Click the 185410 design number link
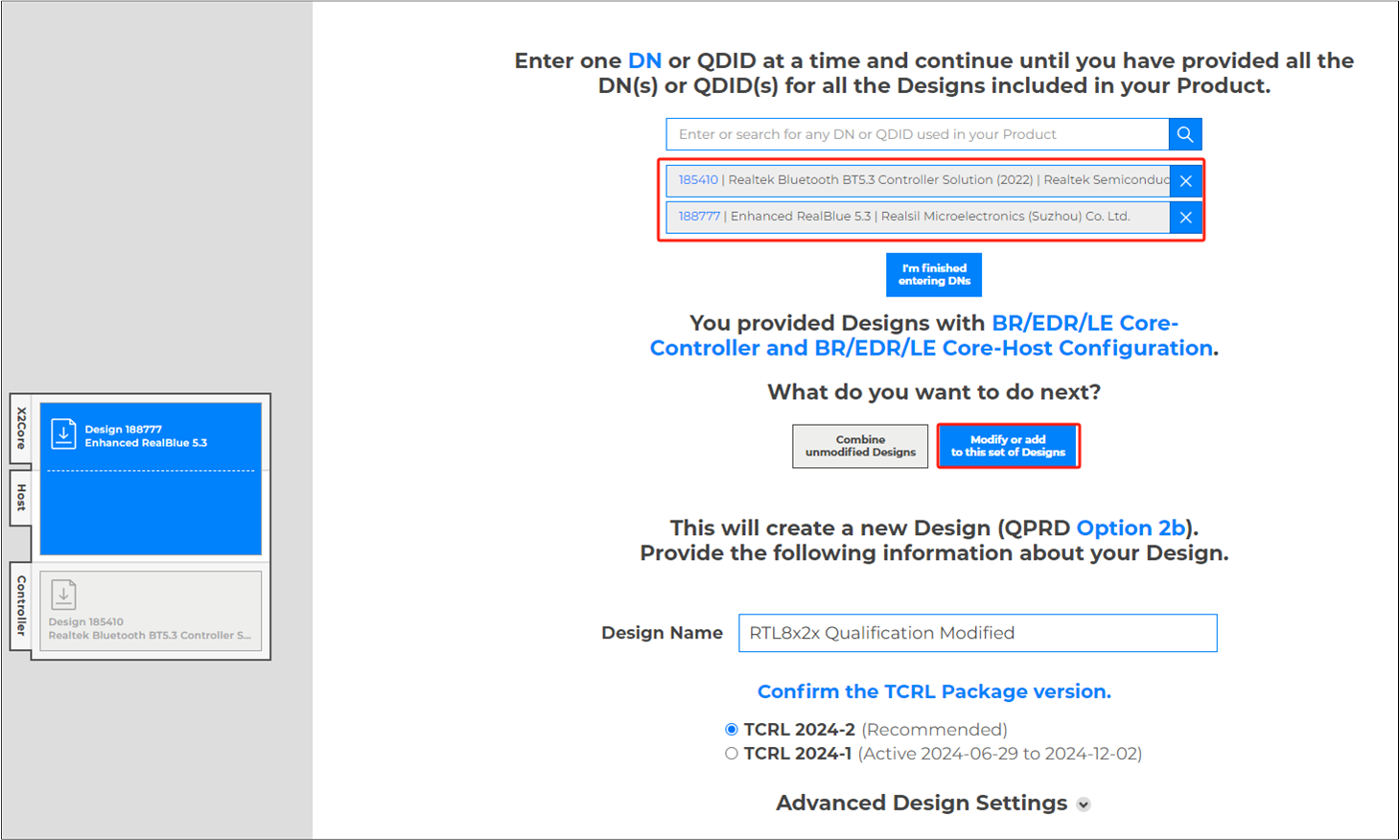 coord(698,179)
